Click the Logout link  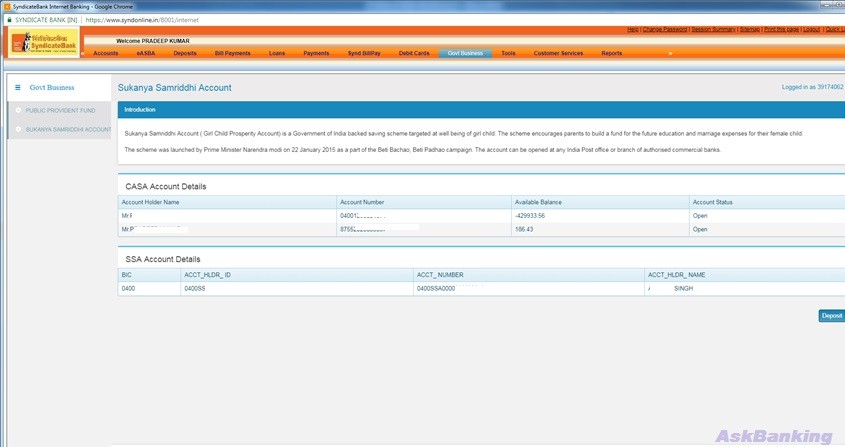(x=812, y=29)
